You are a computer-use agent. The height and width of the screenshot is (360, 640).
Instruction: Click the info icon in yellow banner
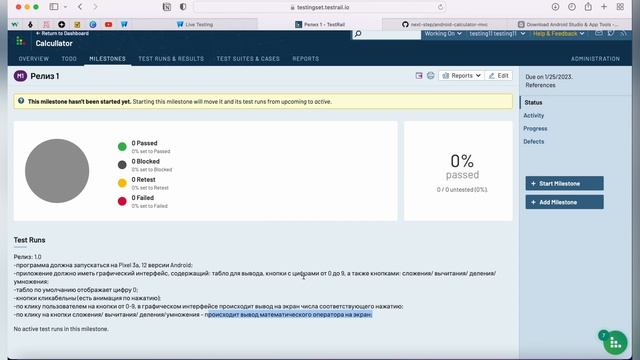[21, 101]
